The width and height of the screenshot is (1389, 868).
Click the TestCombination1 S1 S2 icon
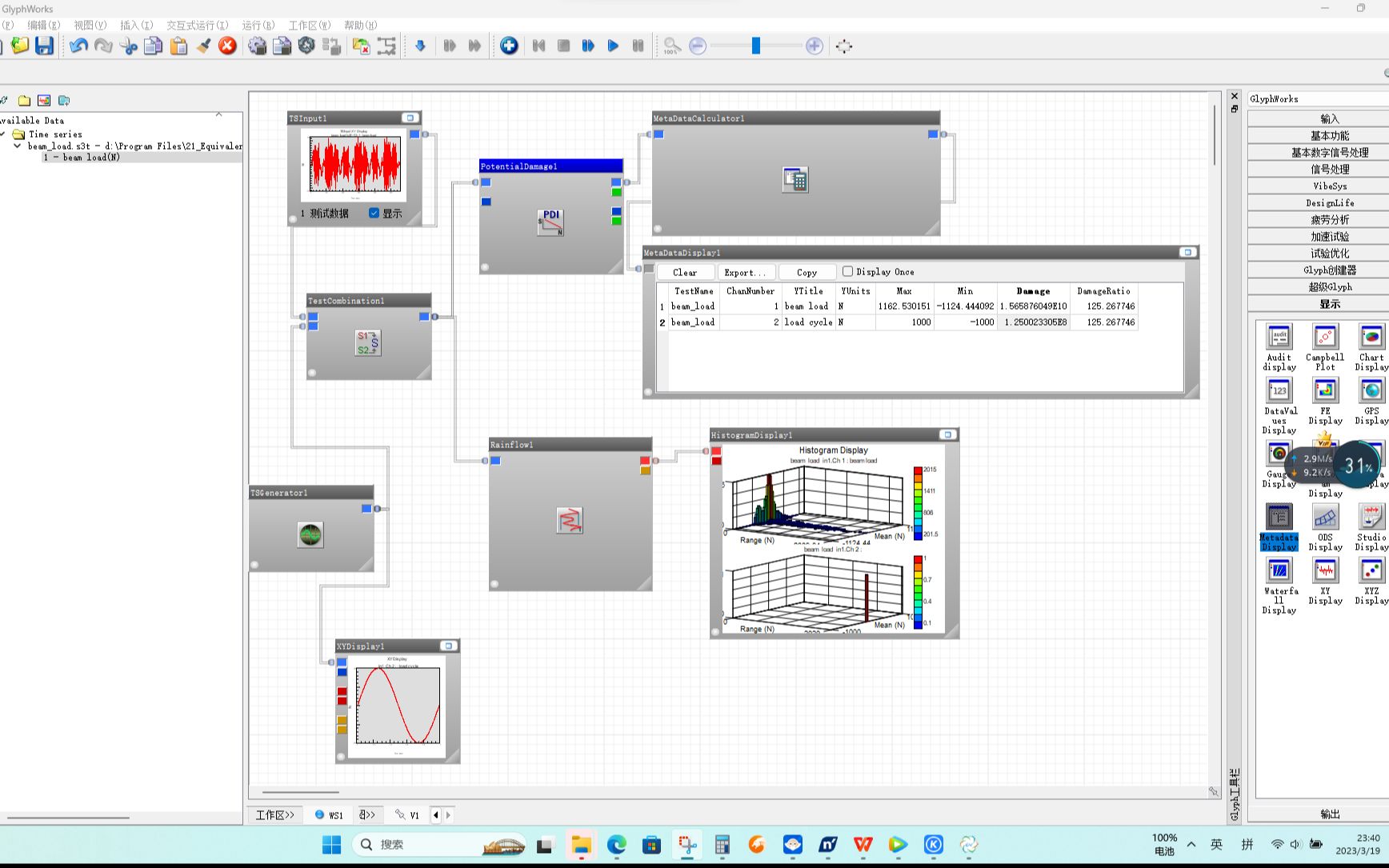[x=368, y=342]
